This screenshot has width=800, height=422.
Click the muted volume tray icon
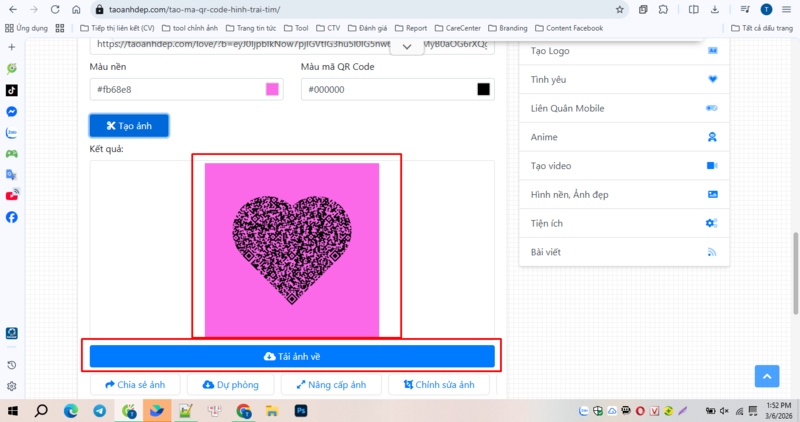tap(724, 411)
